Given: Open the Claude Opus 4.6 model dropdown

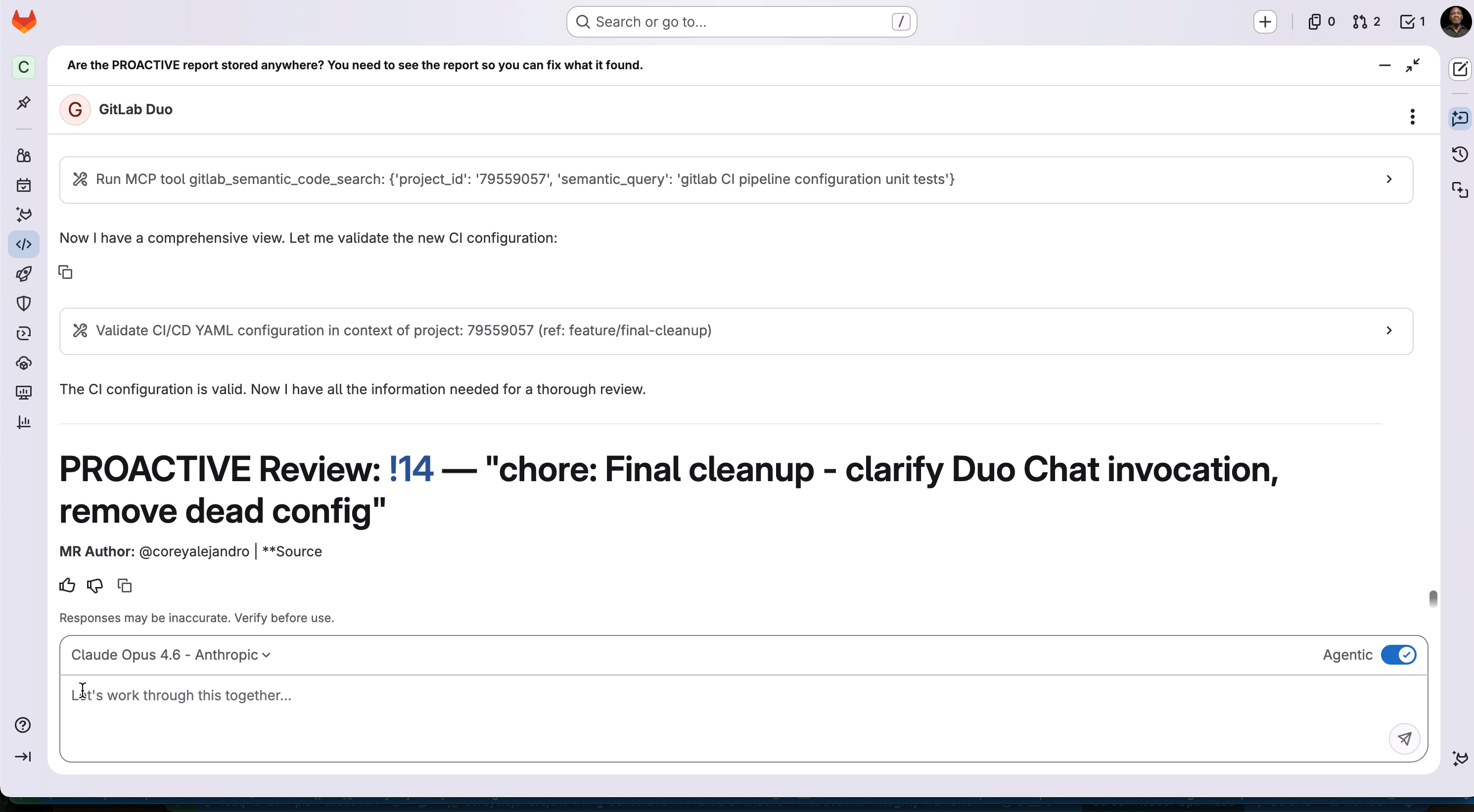Looking at the screenshot, I should click(x=171, y=655).
